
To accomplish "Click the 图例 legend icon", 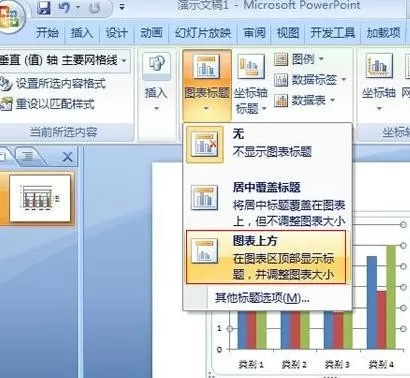I will point(281,60).
